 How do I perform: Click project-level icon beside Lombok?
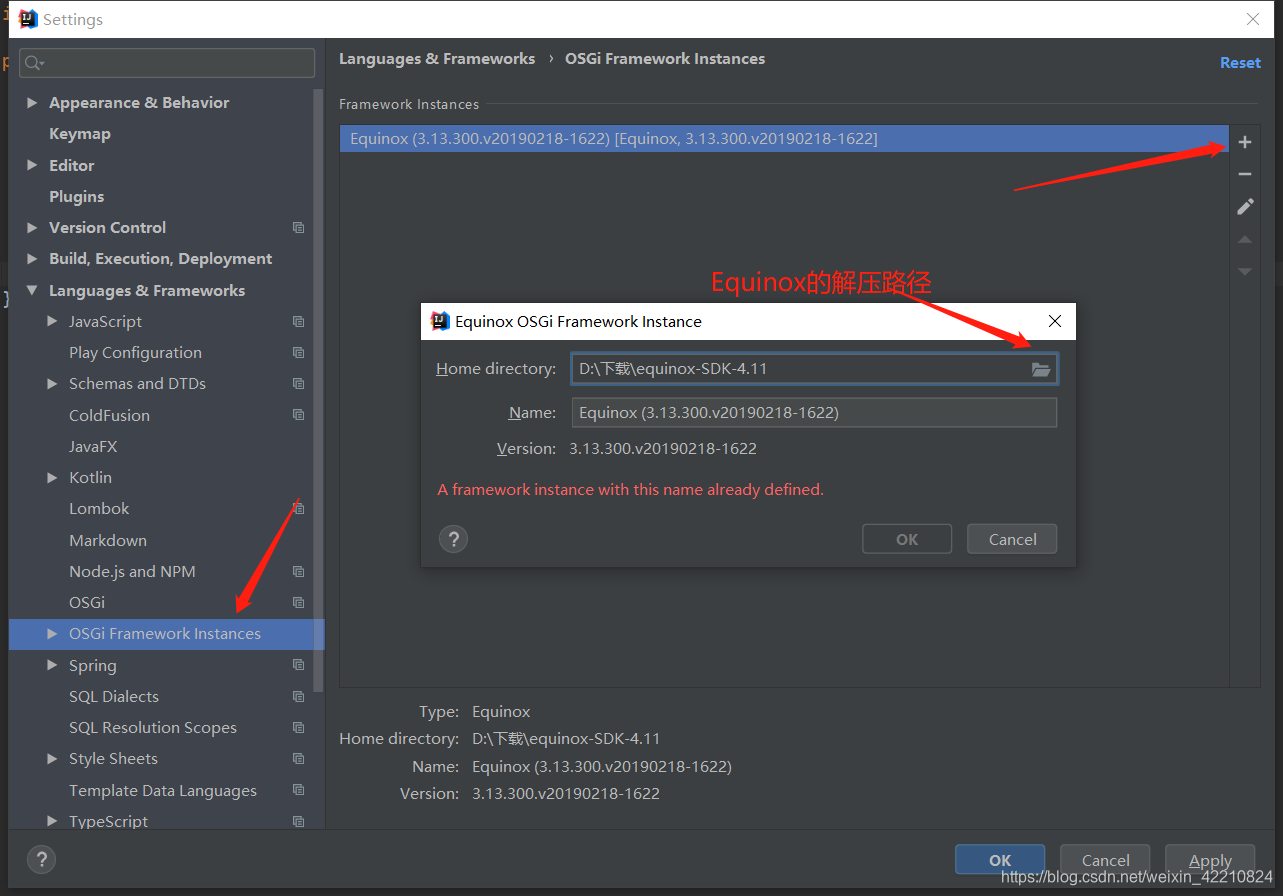click(x=298, y=509)
